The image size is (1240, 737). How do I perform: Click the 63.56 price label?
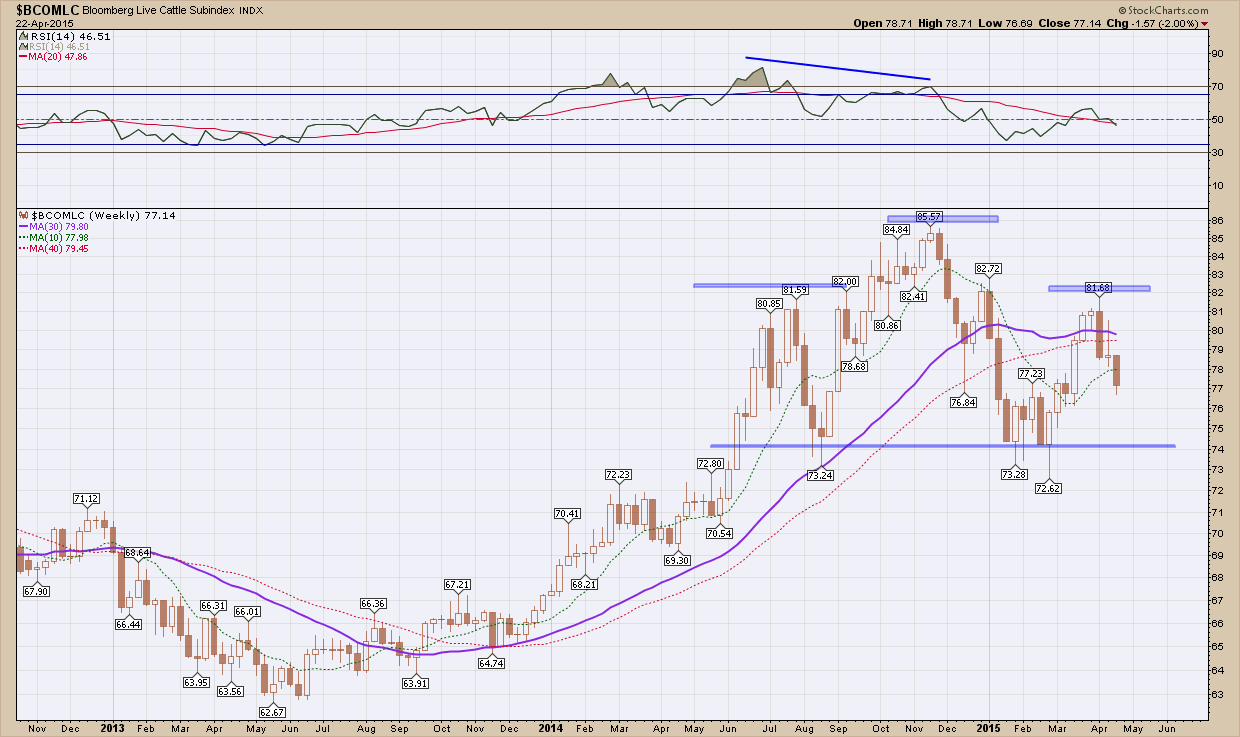coord(230,691)
